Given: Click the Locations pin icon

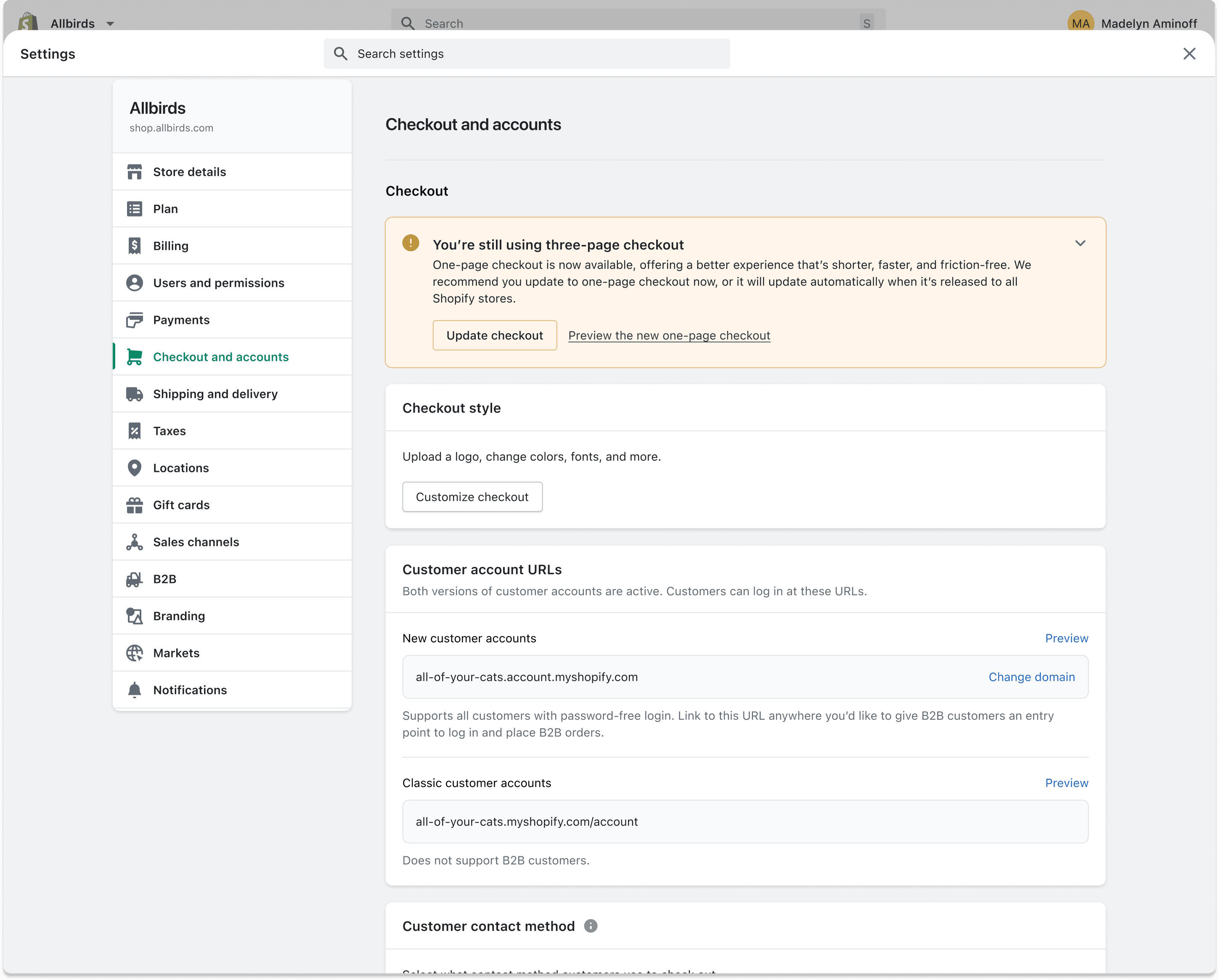Looking at the screenshot, I should pos(135,468).
